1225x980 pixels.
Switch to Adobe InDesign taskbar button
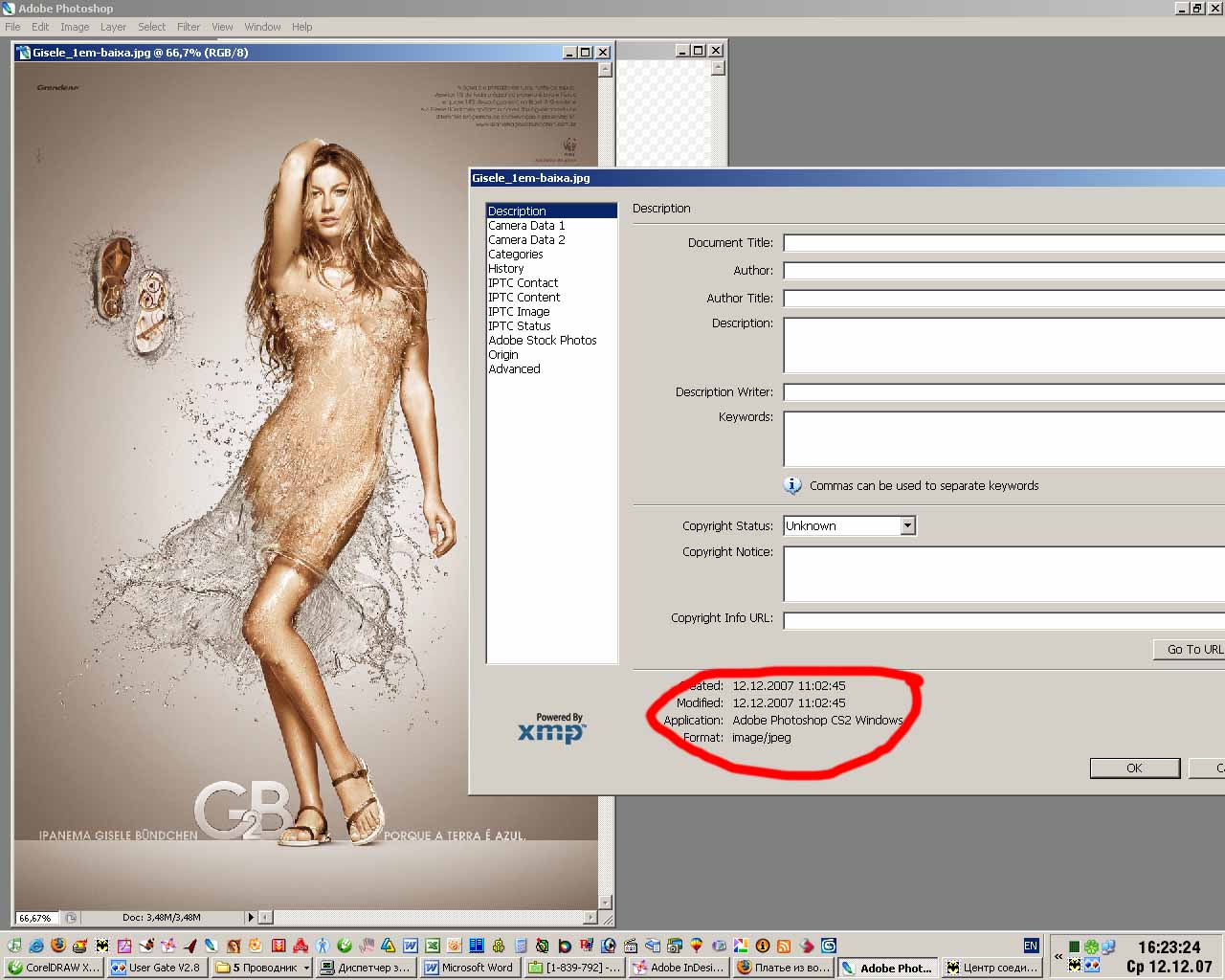(x=678, y=968)
